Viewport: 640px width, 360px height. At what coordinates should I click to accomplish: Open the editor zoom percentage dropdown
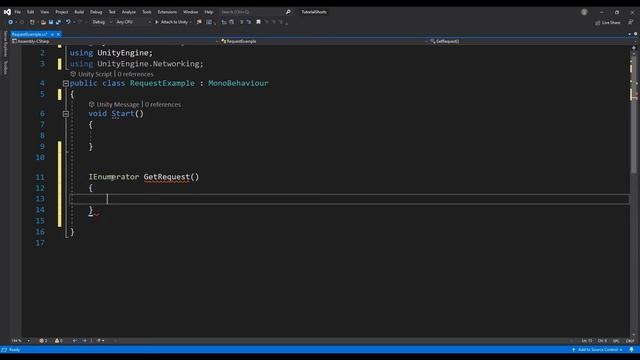tap(20, 340)
